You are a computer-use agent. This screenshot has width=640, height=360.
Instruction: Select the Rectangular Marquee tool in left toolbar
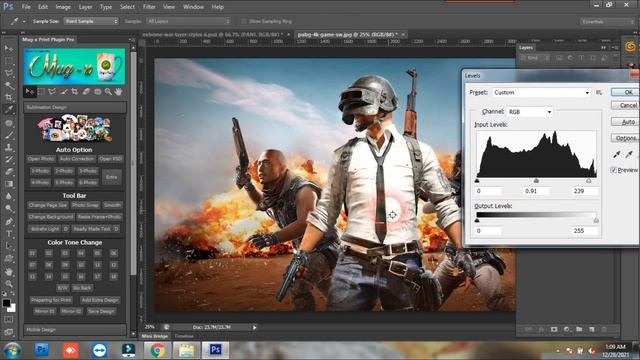click(9, 61)
